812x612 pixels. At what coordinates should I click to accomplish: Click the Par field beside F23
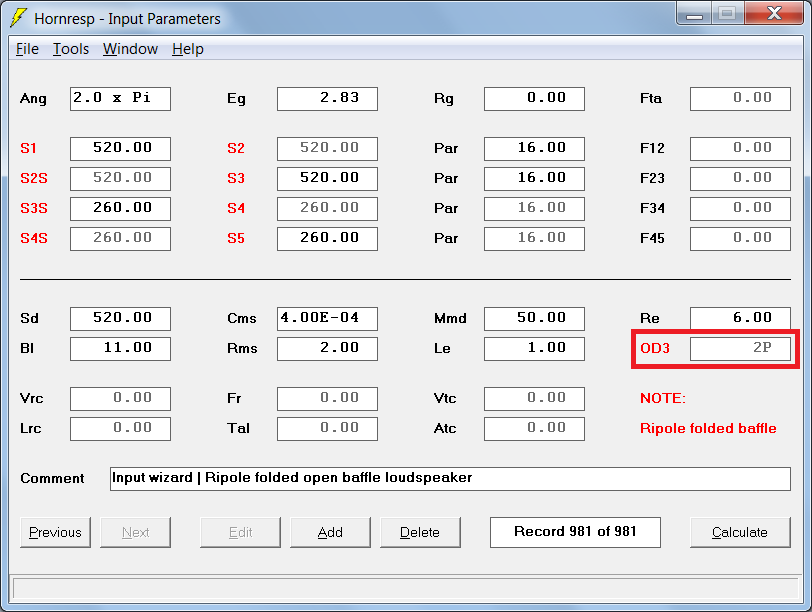tap(534, 179)
